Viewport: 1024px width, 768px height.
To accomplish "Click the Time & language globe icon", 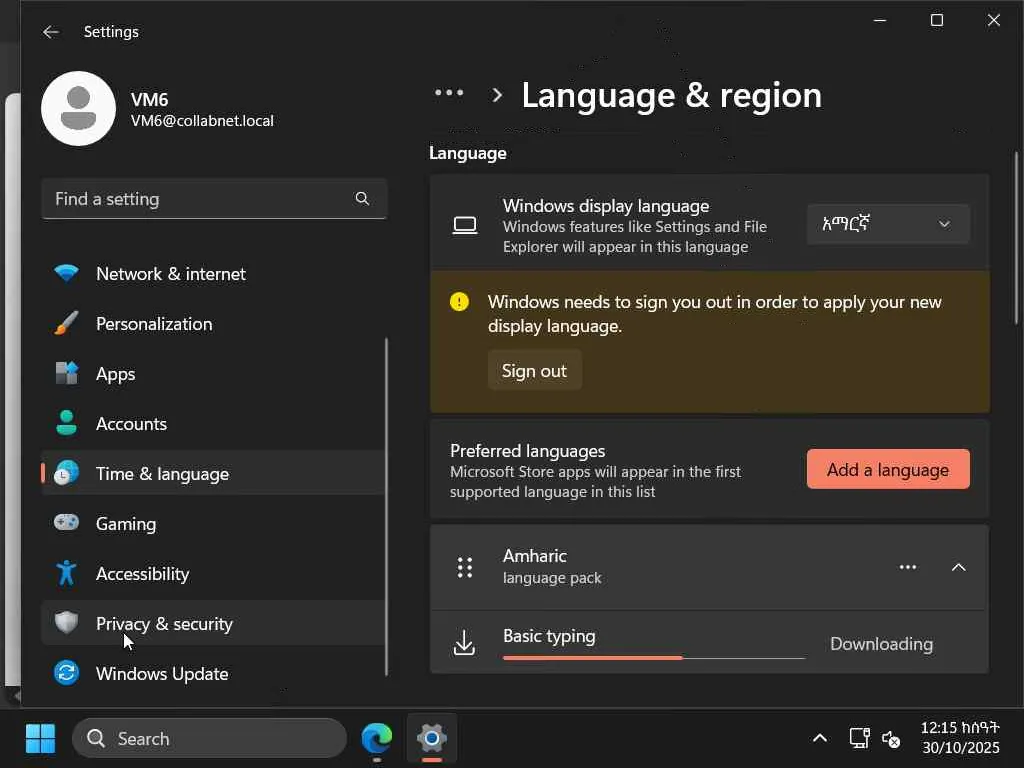I will [x=67, y=473].
